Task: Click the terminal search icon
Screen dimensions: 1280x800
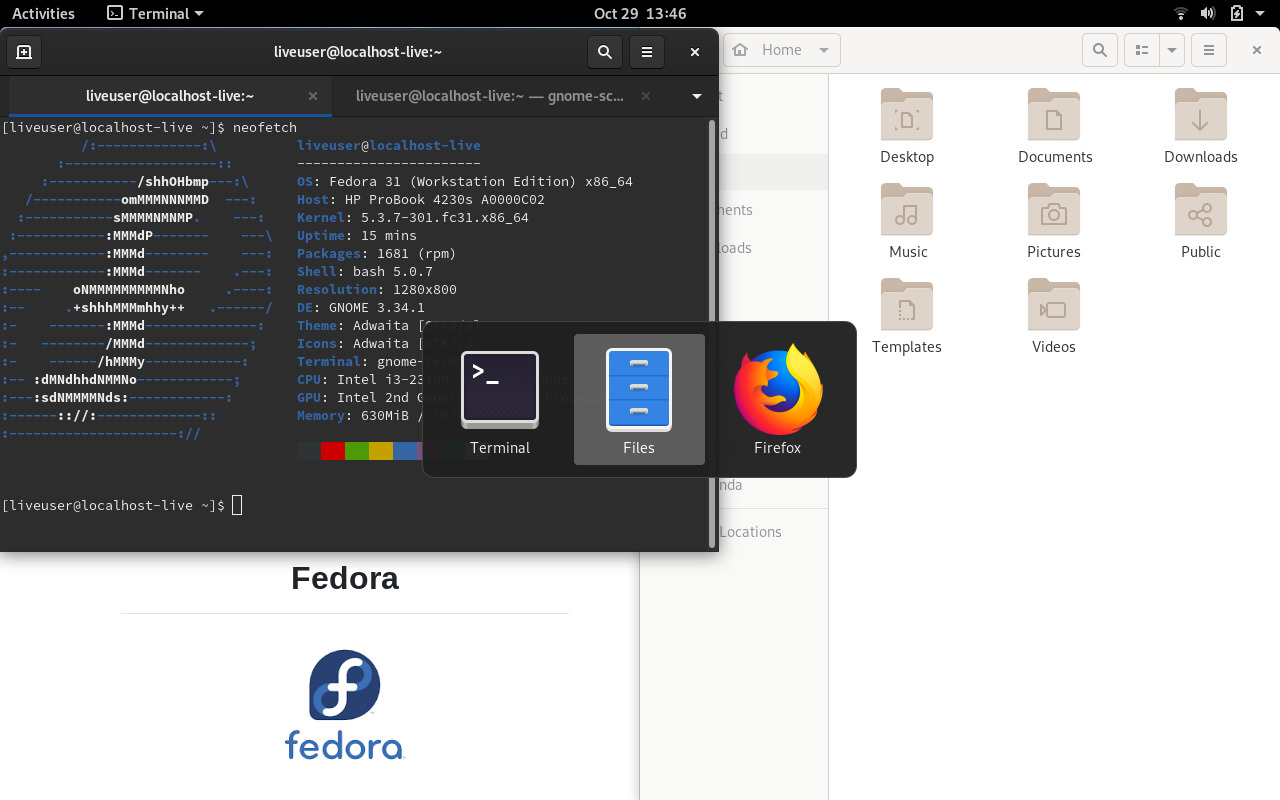Action: 604,52
